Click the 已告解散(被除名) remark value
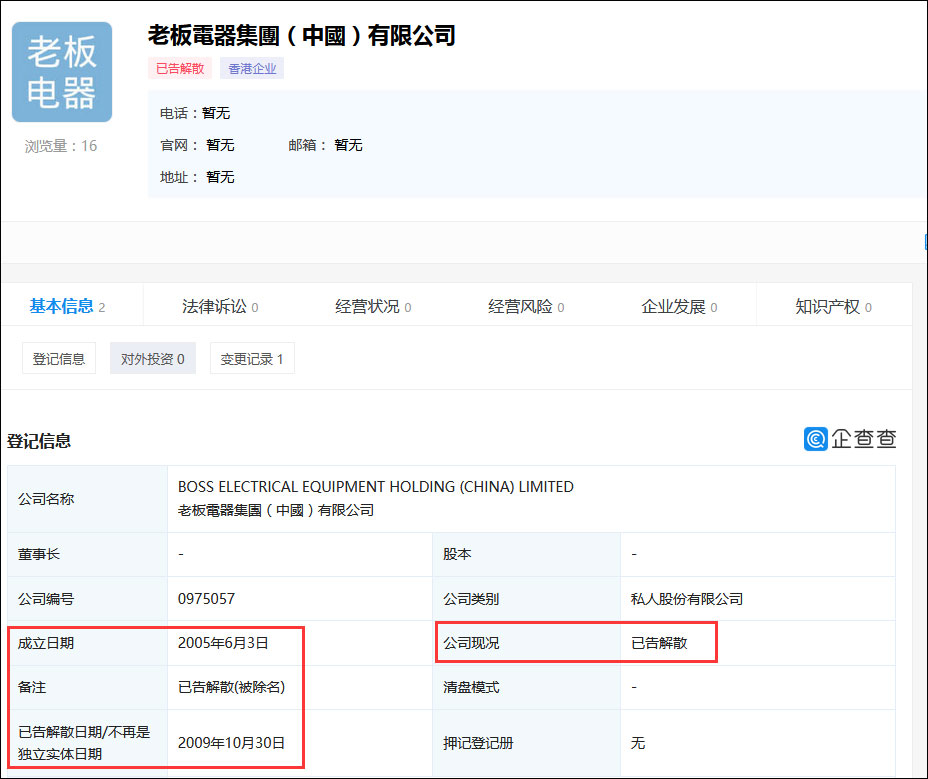Screen dimensions: 928x779 point(231,687)
